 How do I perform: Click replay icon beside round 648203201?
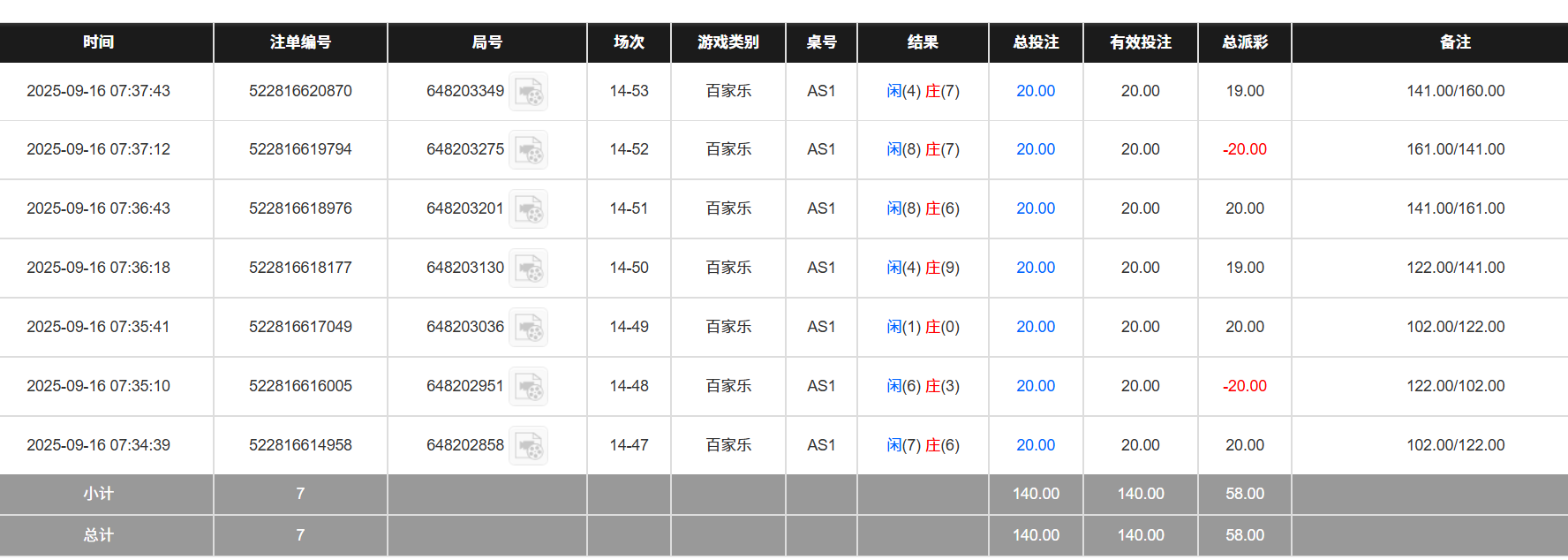tap(529, 209)
